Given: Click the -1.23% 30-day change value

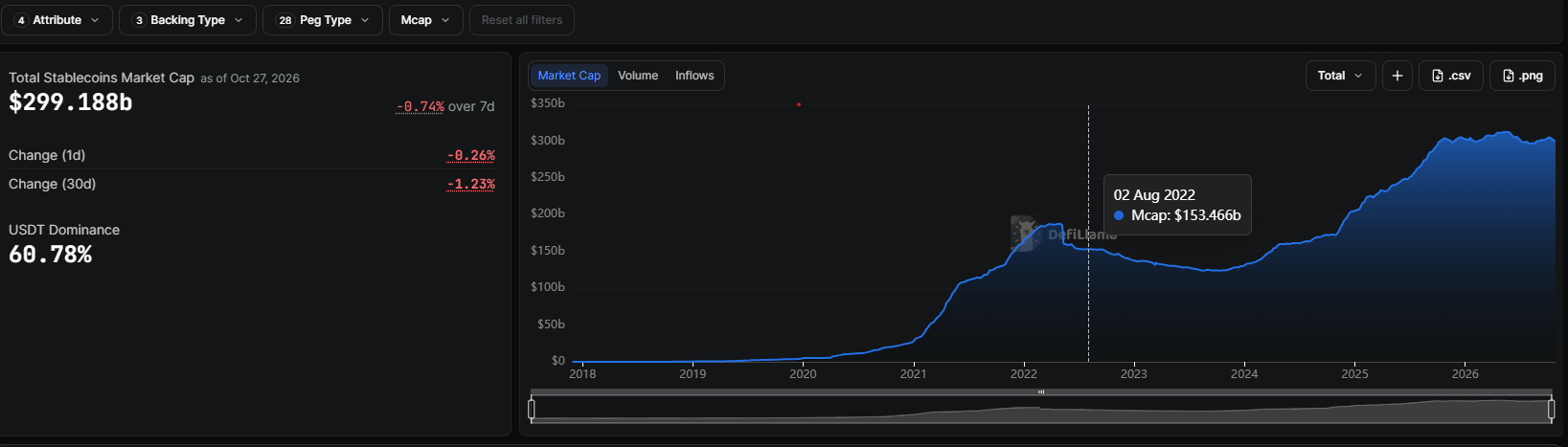Looking at the screenshot, I should [470, 184].
